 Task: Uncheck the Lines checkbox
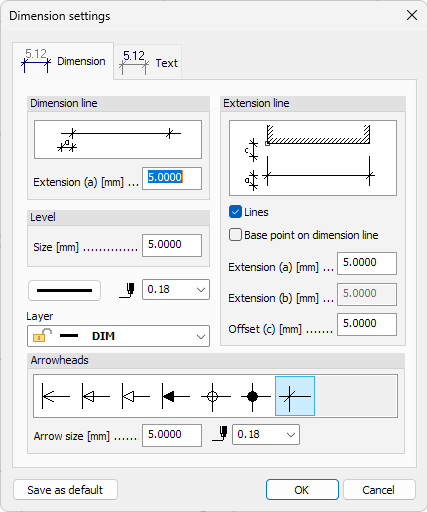point(235,212)
